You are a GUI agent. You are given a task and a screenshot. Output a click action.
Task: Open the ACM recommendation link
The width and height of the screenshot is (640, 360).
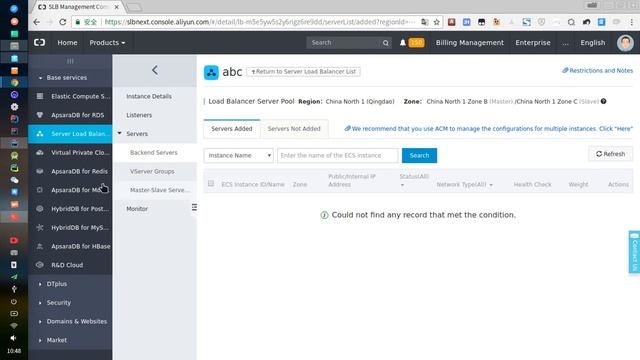[x=489, y=129]
